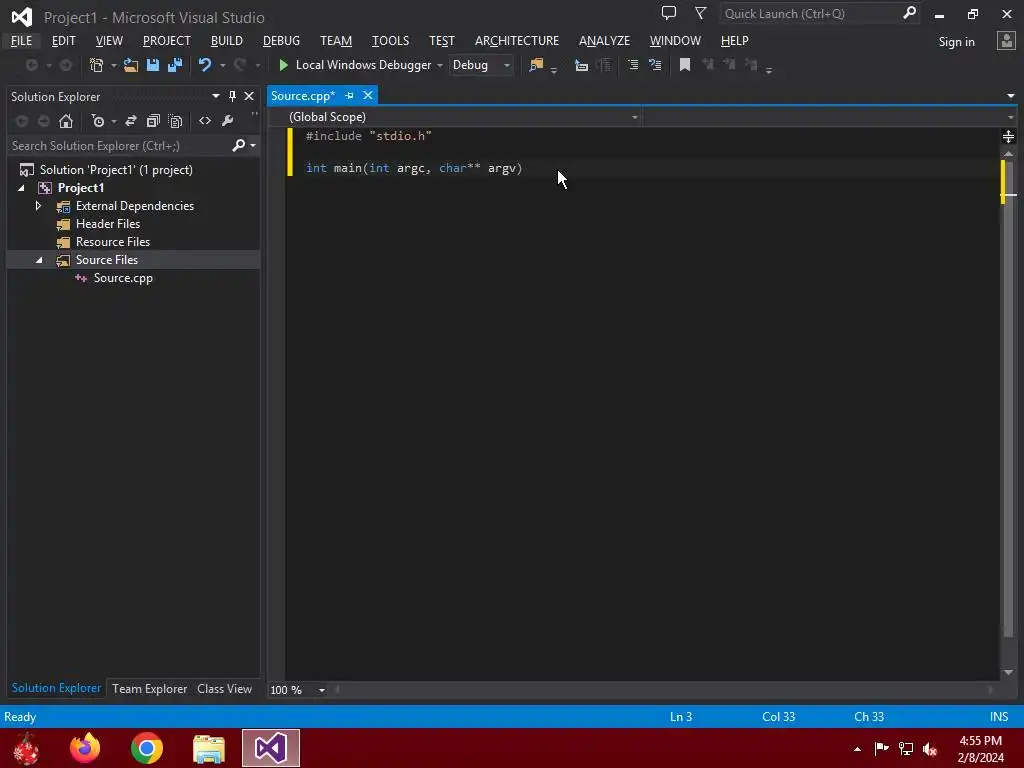Viewport: 1024px width, 768px height.
Task: Click the display object member list icon
Action: coord(581,65)
